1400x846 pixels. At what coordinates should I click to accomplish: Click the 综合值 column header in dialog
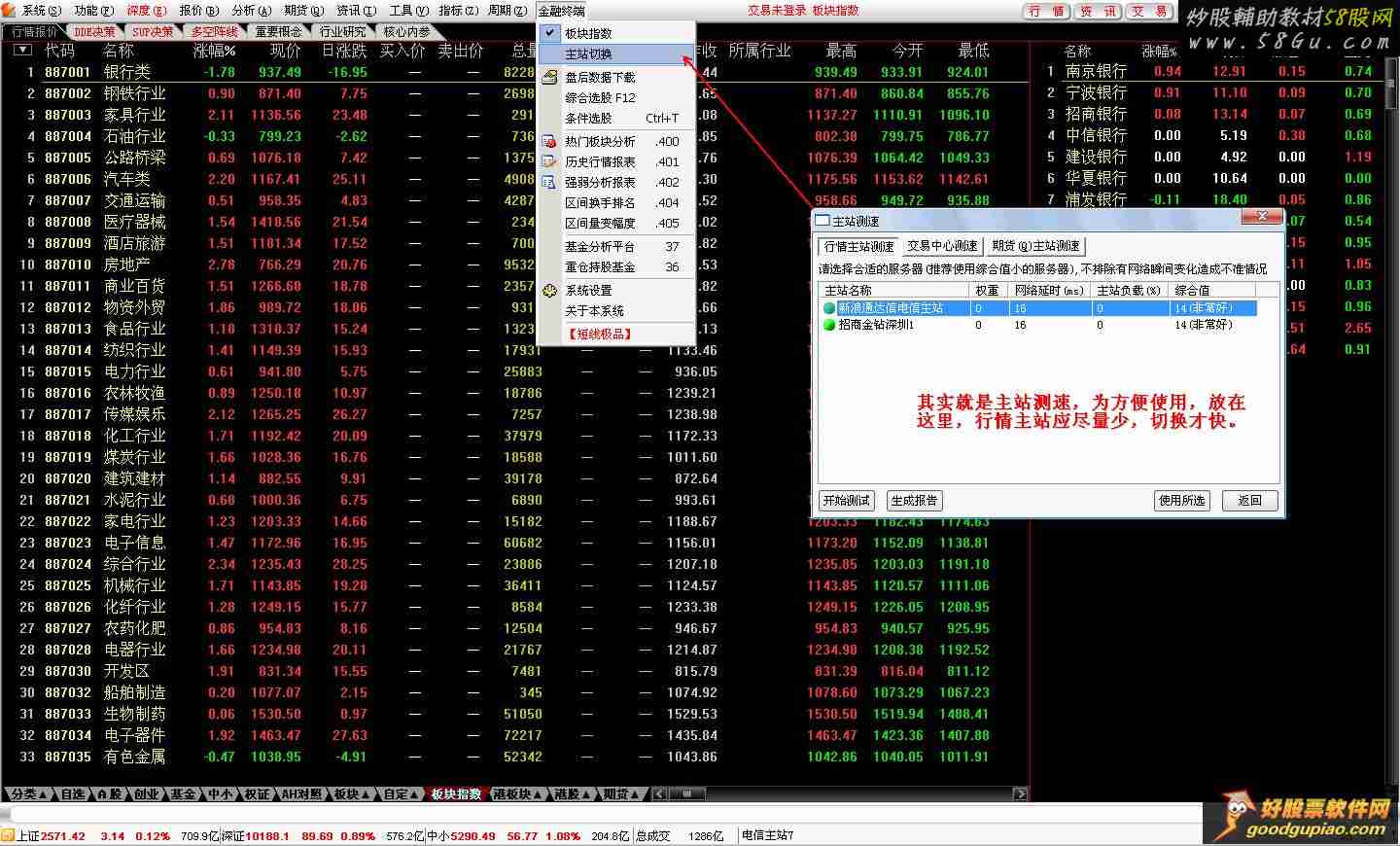(1212, 290)
